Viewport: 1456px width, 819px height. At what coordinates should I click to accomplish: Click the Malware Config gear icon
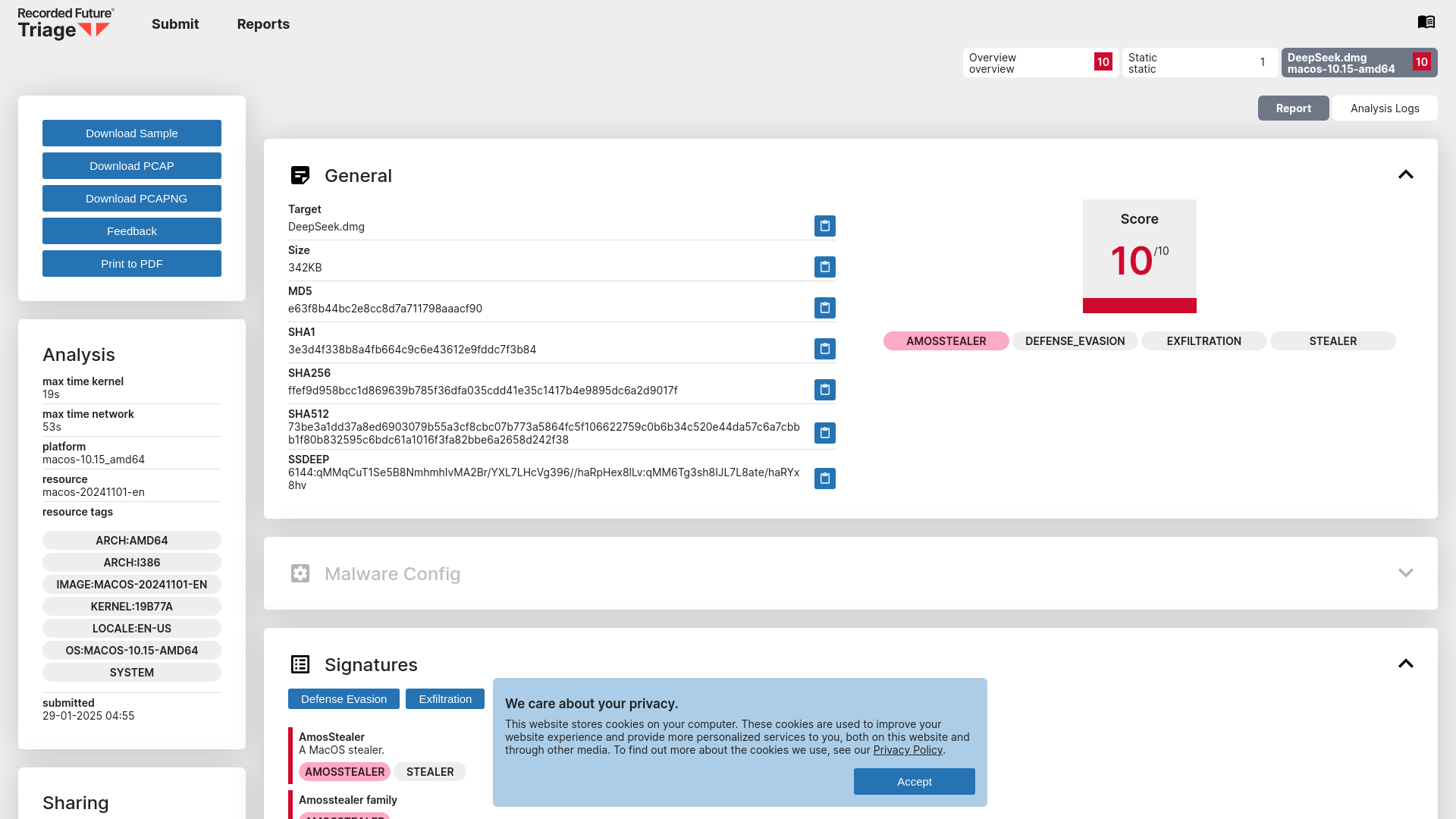point(300,573)
